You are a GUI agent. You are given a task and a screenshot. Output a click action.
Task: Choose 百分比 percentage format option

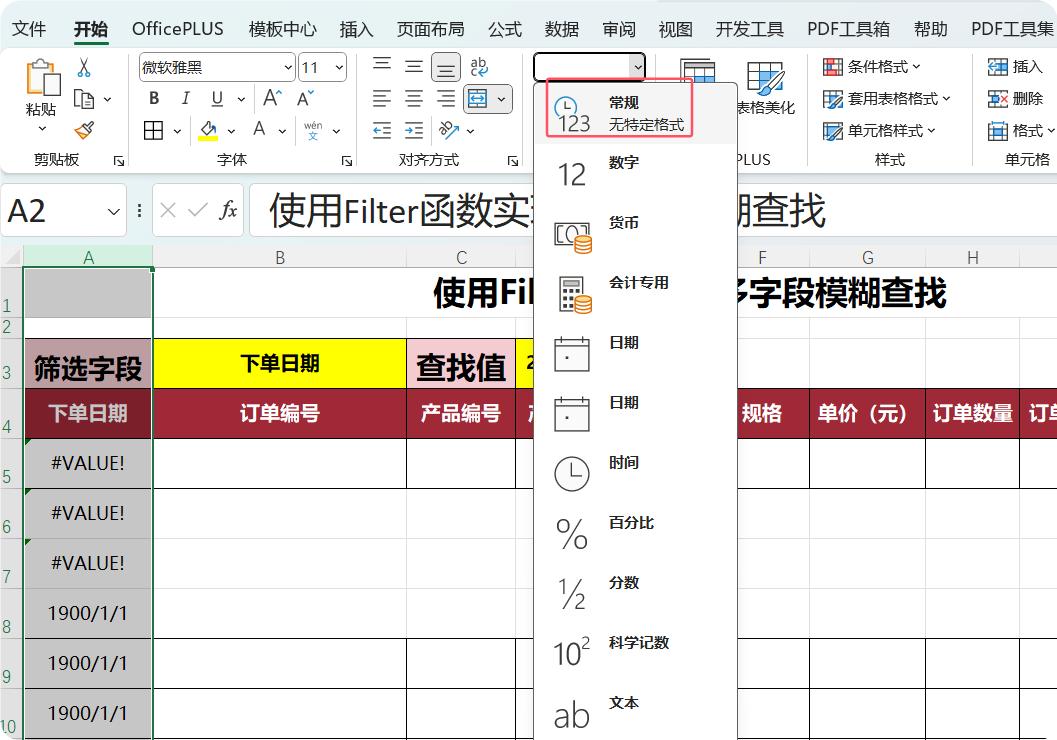point(634,534)
